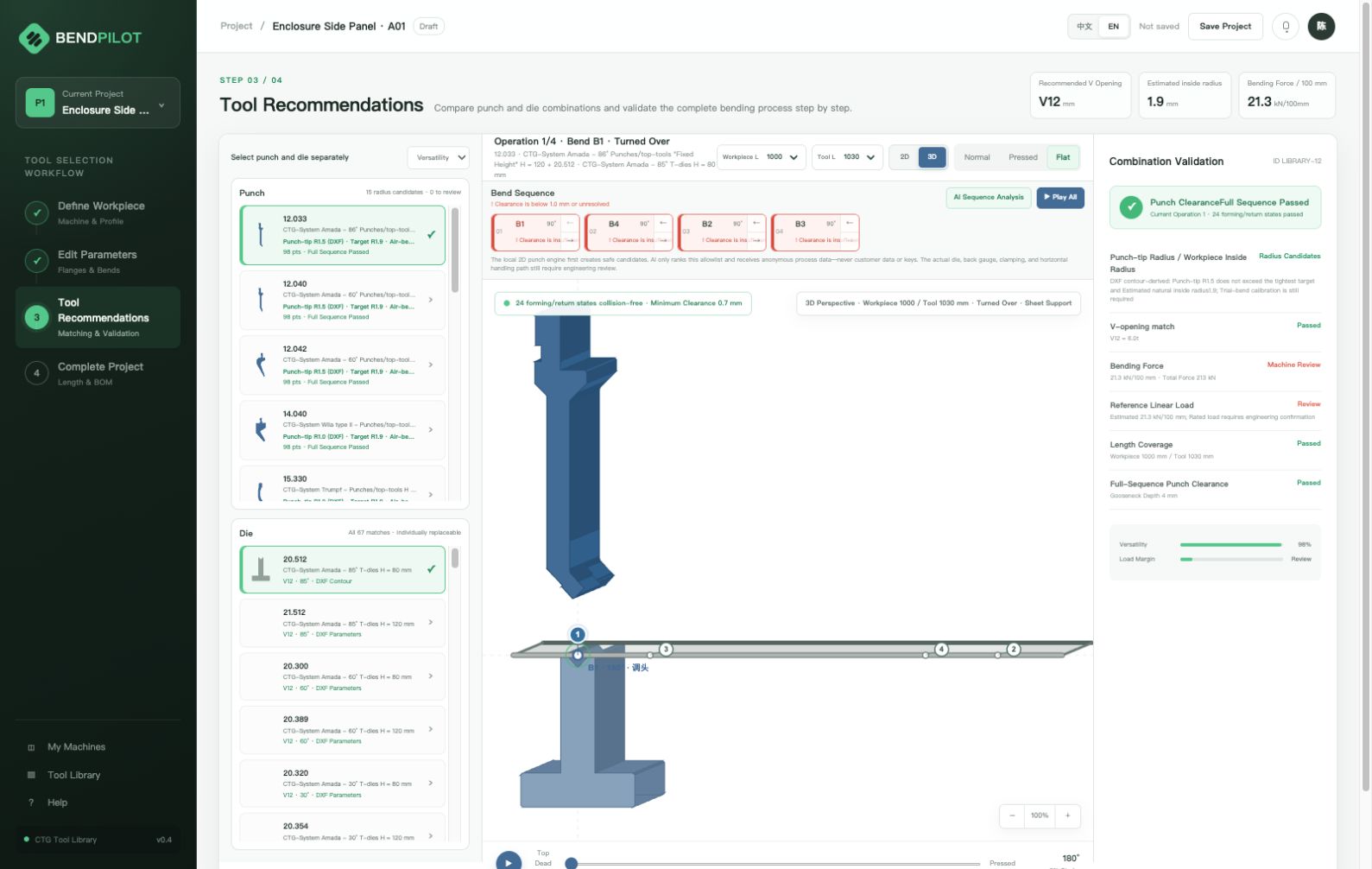This screenshot has width=1372, height=869.
Task: Zoom out the 3D view with minus
Action: [x=1012, y=815]
